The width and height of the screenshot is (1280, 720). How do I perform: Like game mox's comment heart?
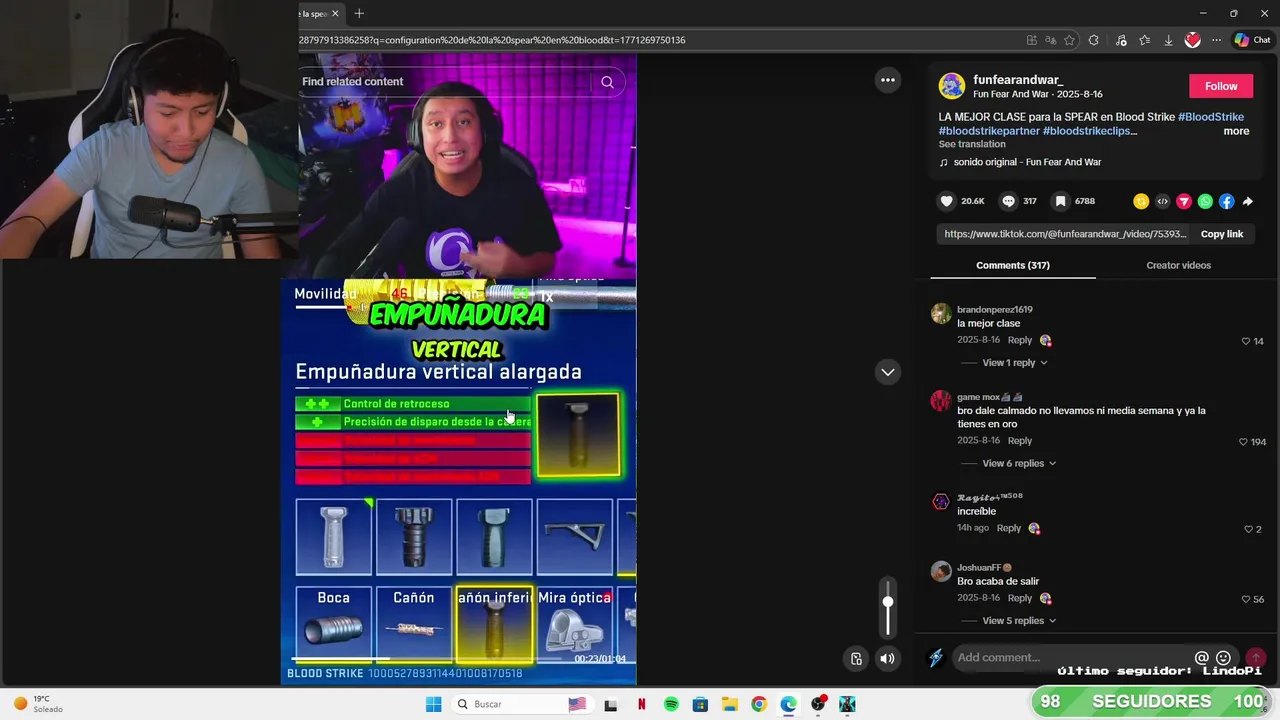(x=1243, y=442)
